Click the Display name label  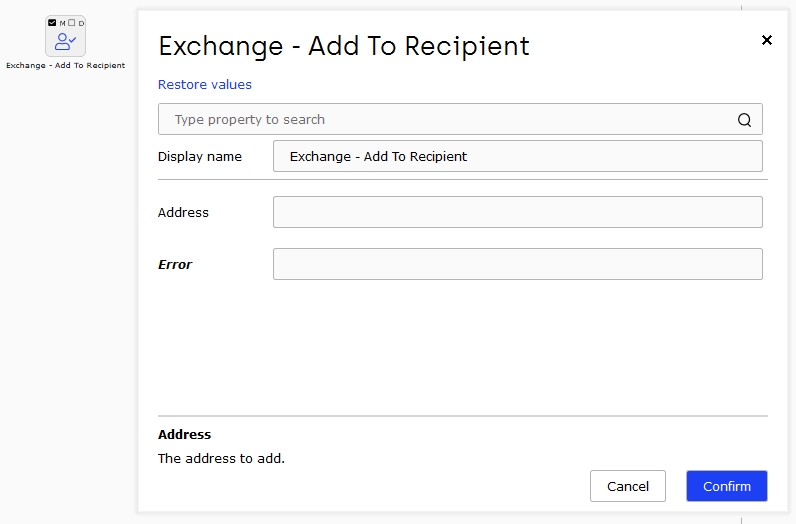[200, 156]
